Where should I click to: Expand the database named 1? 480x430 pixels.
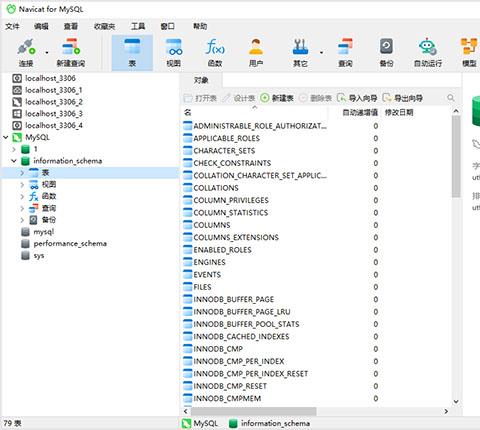point(14,149)
